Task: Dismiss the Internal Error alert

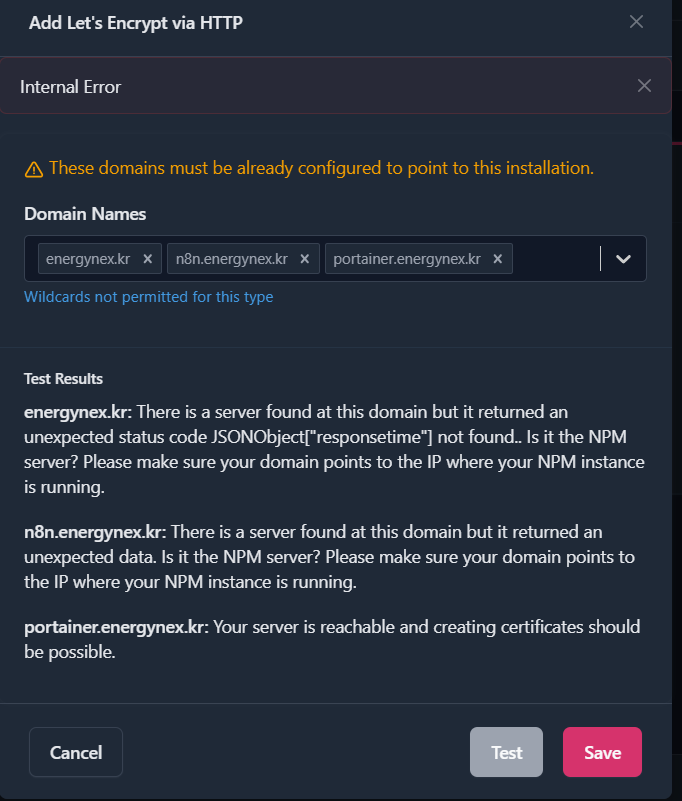Action: (x=644, y=86)
